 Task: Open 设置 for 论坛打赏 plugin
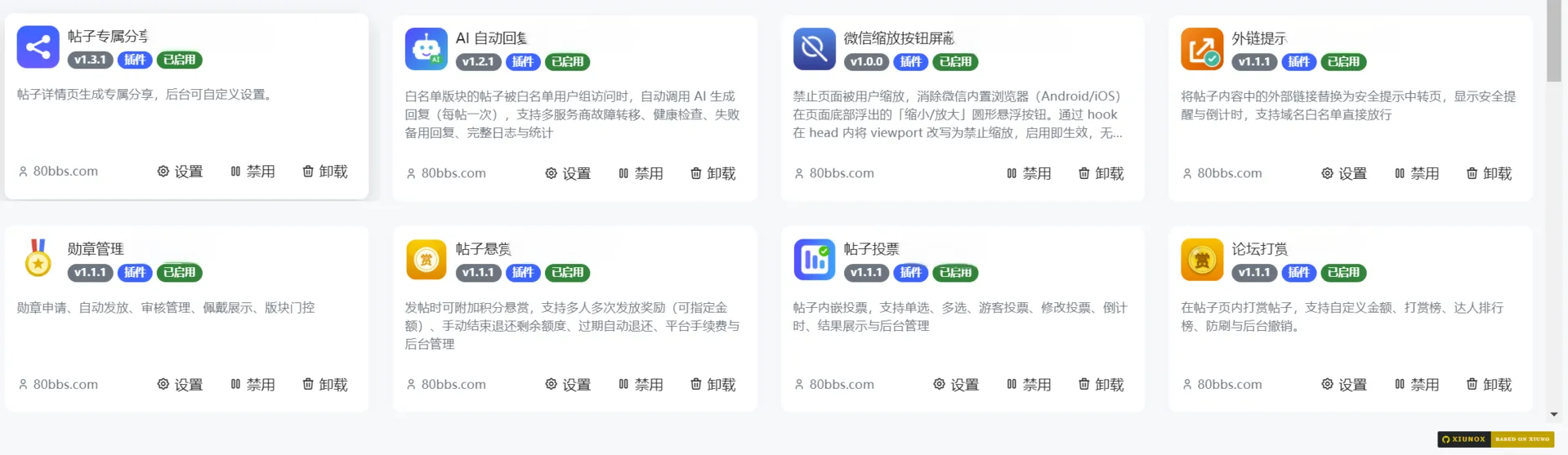point(1344,384)
